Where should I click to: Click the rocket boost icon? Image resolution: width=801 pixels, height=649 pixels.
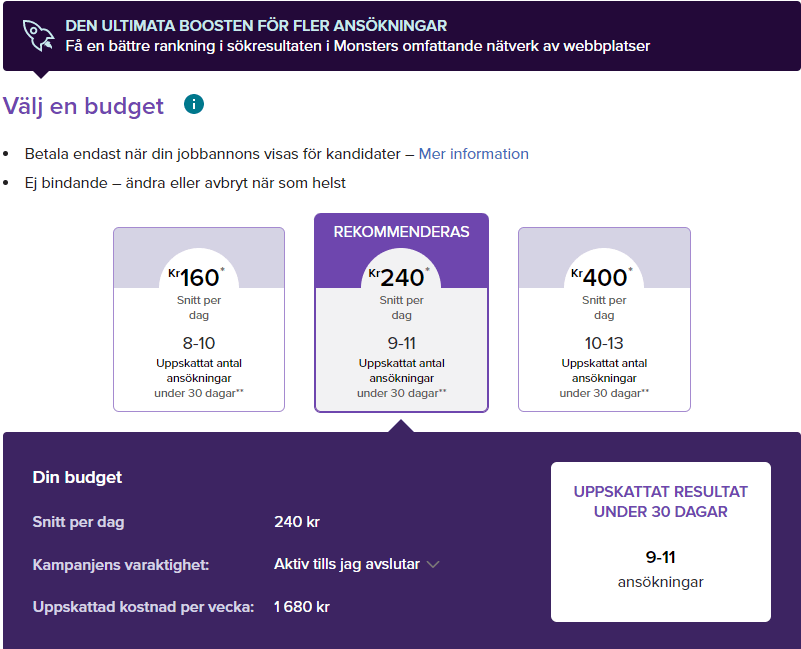[39, 36]
